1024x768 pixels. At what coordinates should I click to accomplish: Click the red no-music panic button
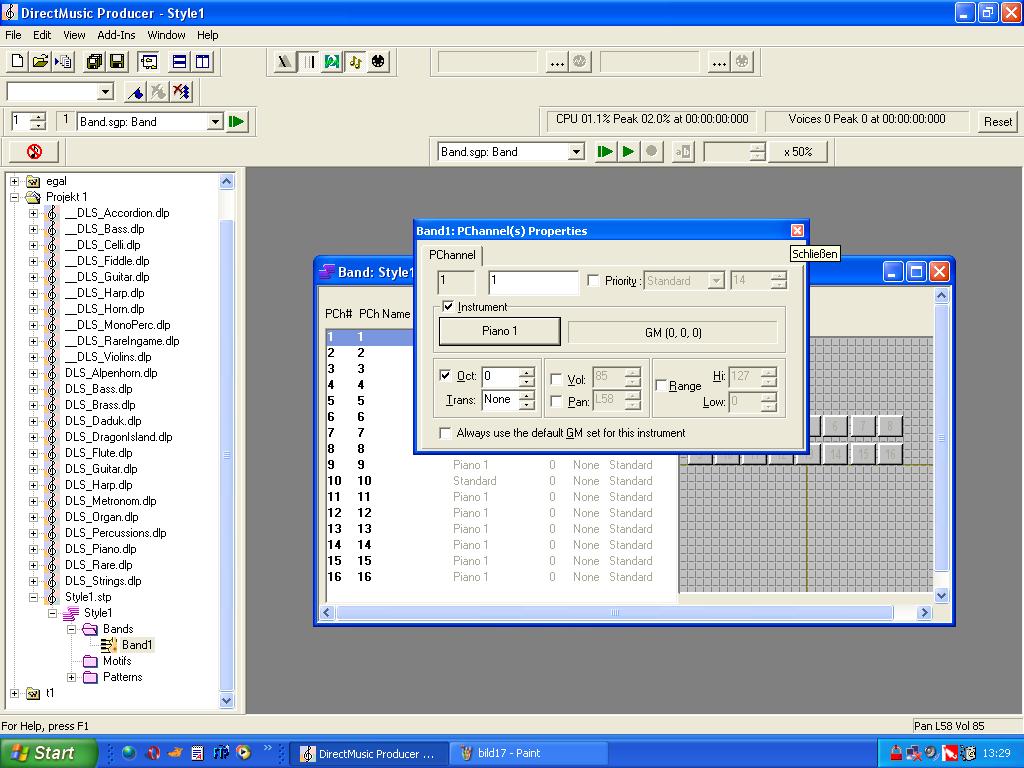[x=34, y=152]
